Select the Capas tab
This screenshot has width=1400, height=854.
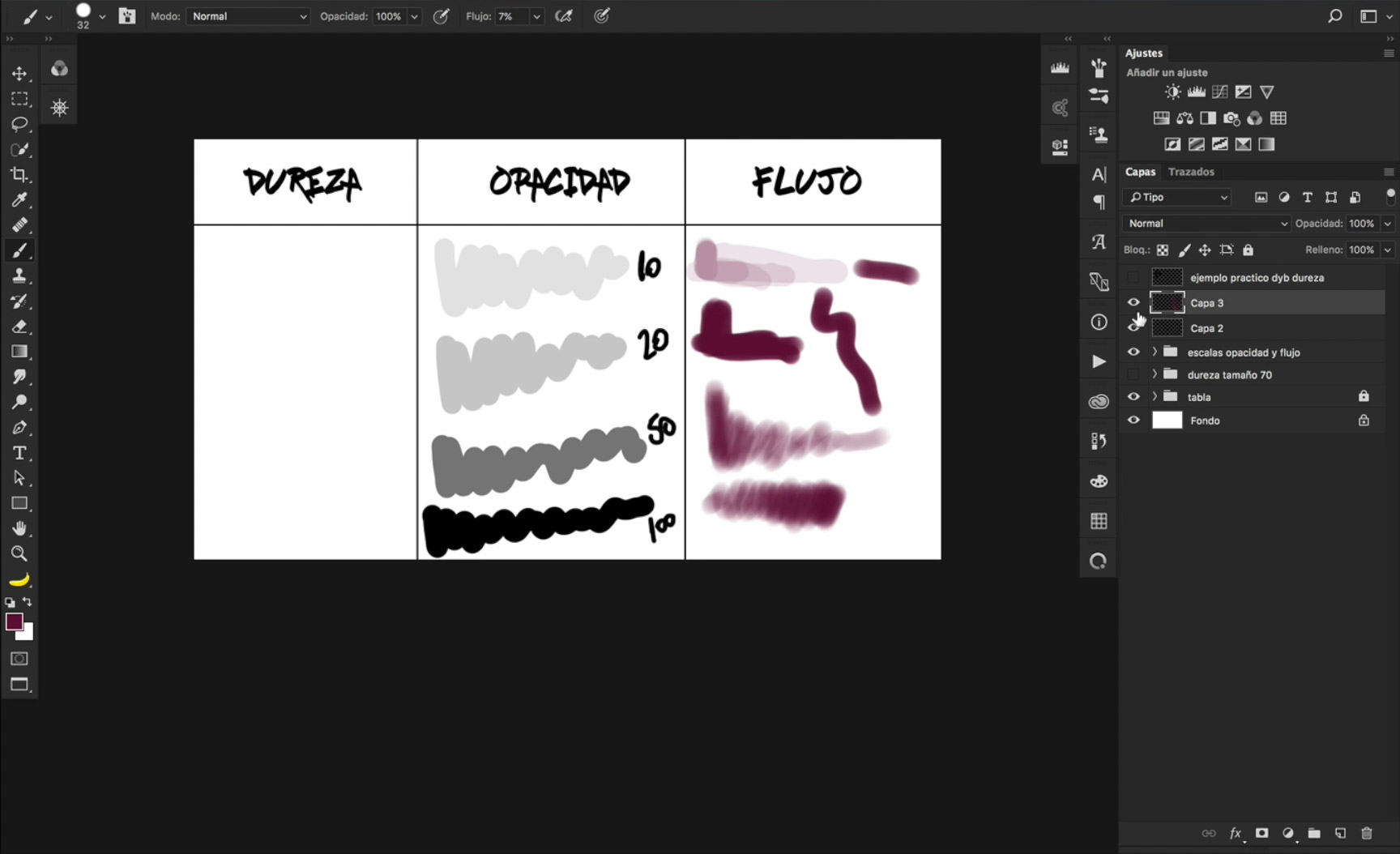point(1140,172)
